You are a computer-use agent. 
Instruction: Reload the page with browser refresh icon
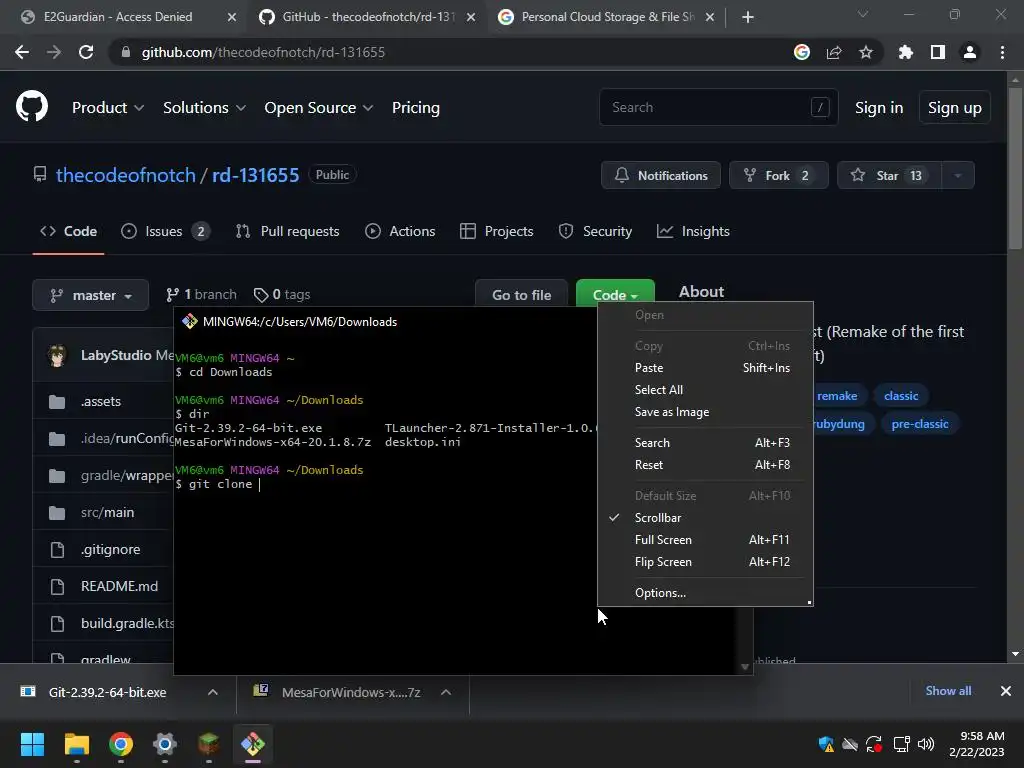point(86,52)
